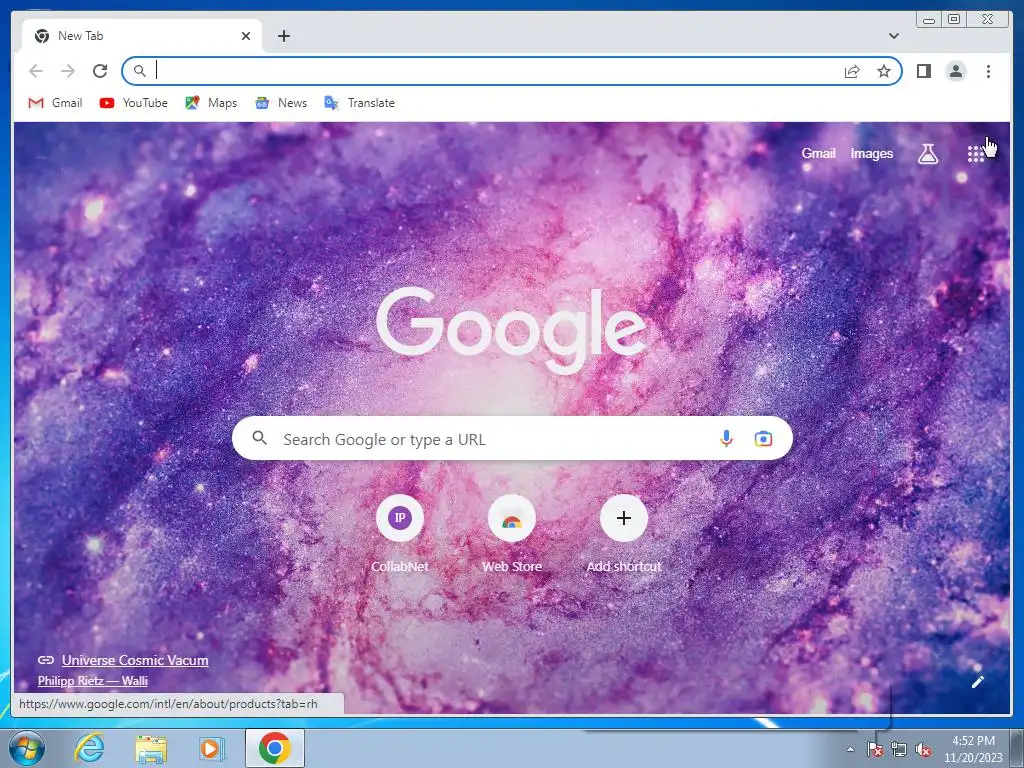Open the Windows Start menu
This screenshot has width=1024, height=768.
tap(27, 748)
